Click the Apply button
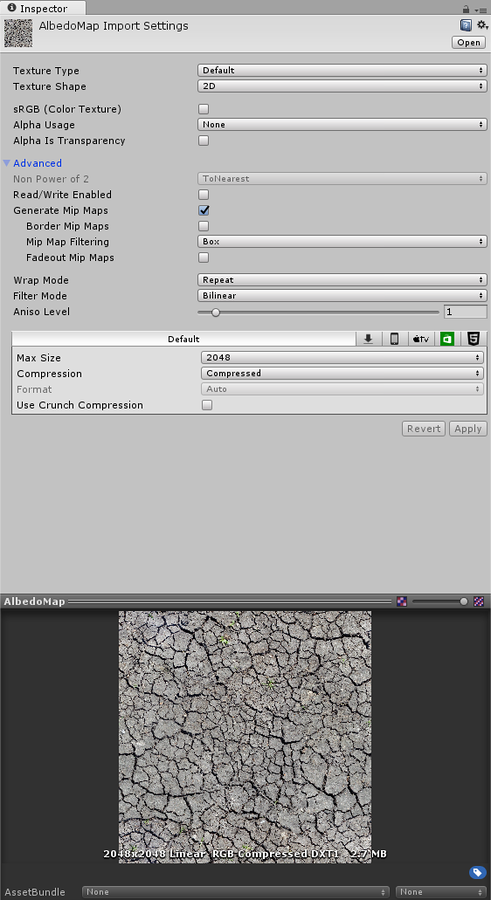 click(x=468, y=429)
